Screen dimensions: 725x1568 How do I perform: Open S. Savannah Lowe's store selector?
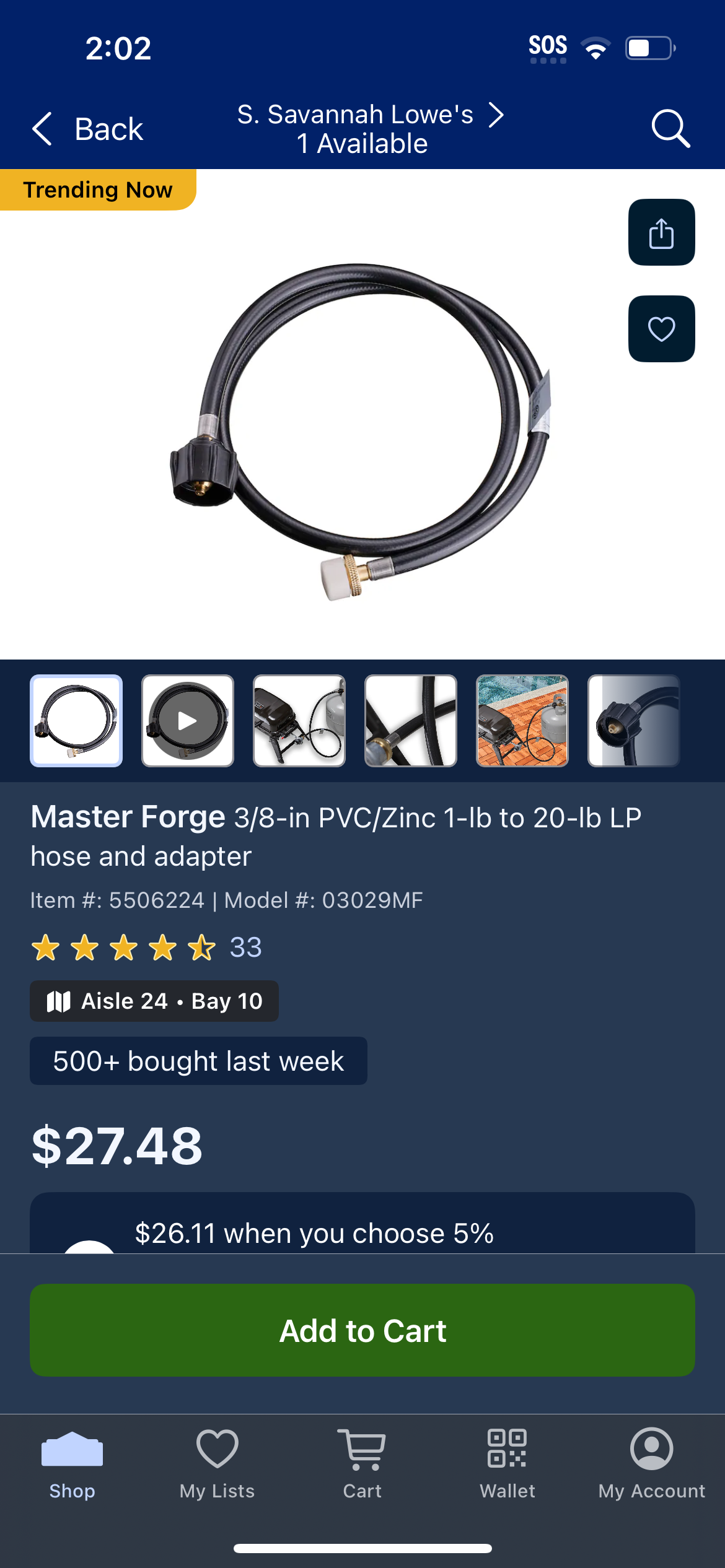370,128
